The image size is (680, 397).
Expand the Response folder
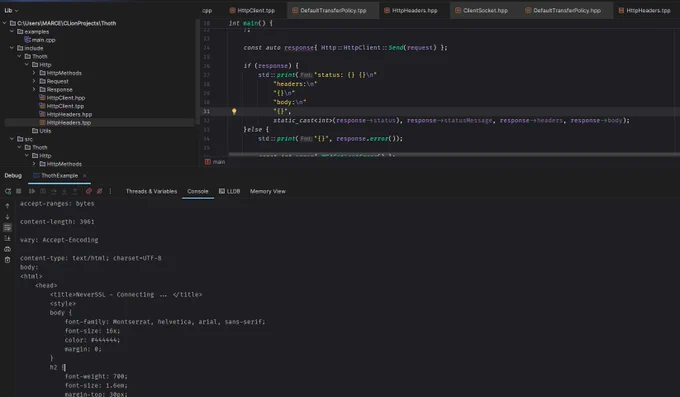point(34,89)
